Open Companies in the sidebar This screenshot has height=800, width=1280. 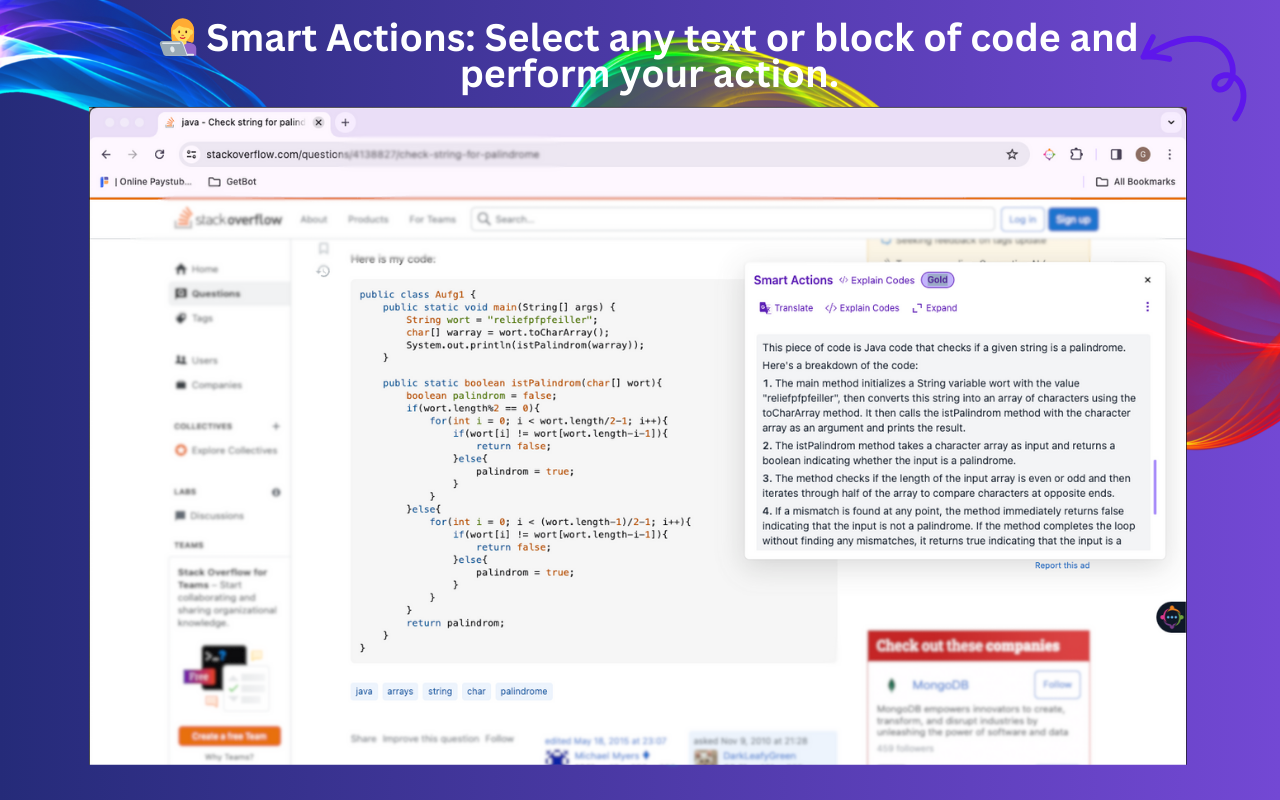209,385
